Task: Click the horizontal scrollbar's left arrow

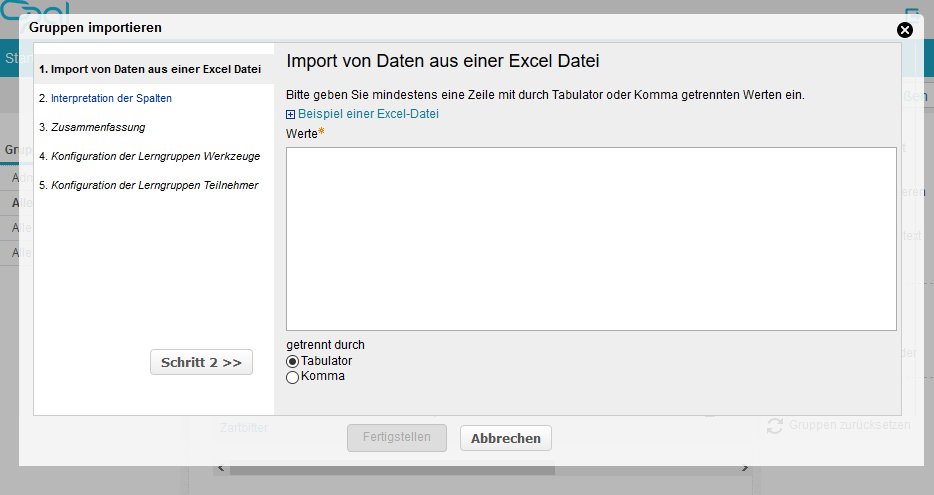Action: (x=220, y=469)
